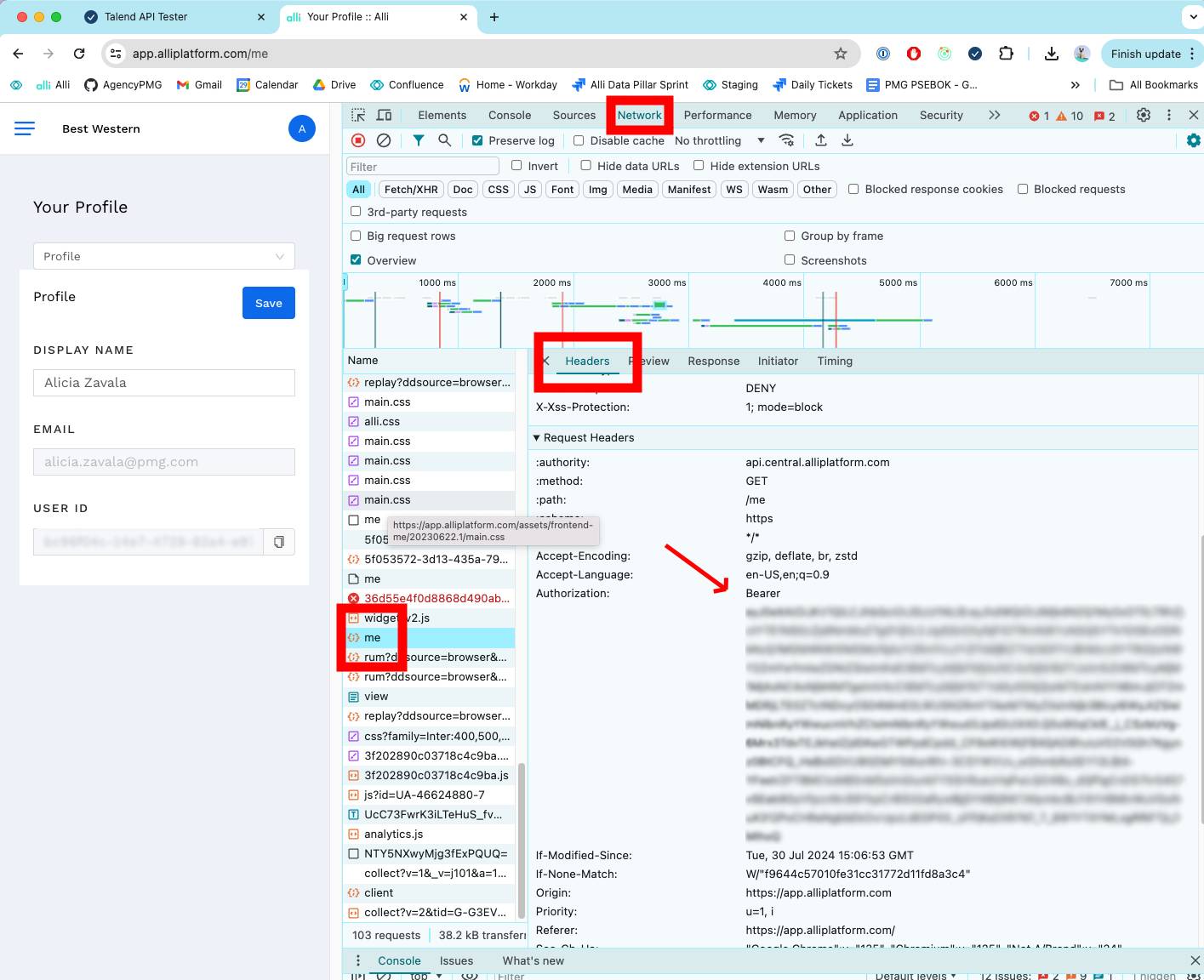Open DevTools settings gear

tap(1144, 115)
